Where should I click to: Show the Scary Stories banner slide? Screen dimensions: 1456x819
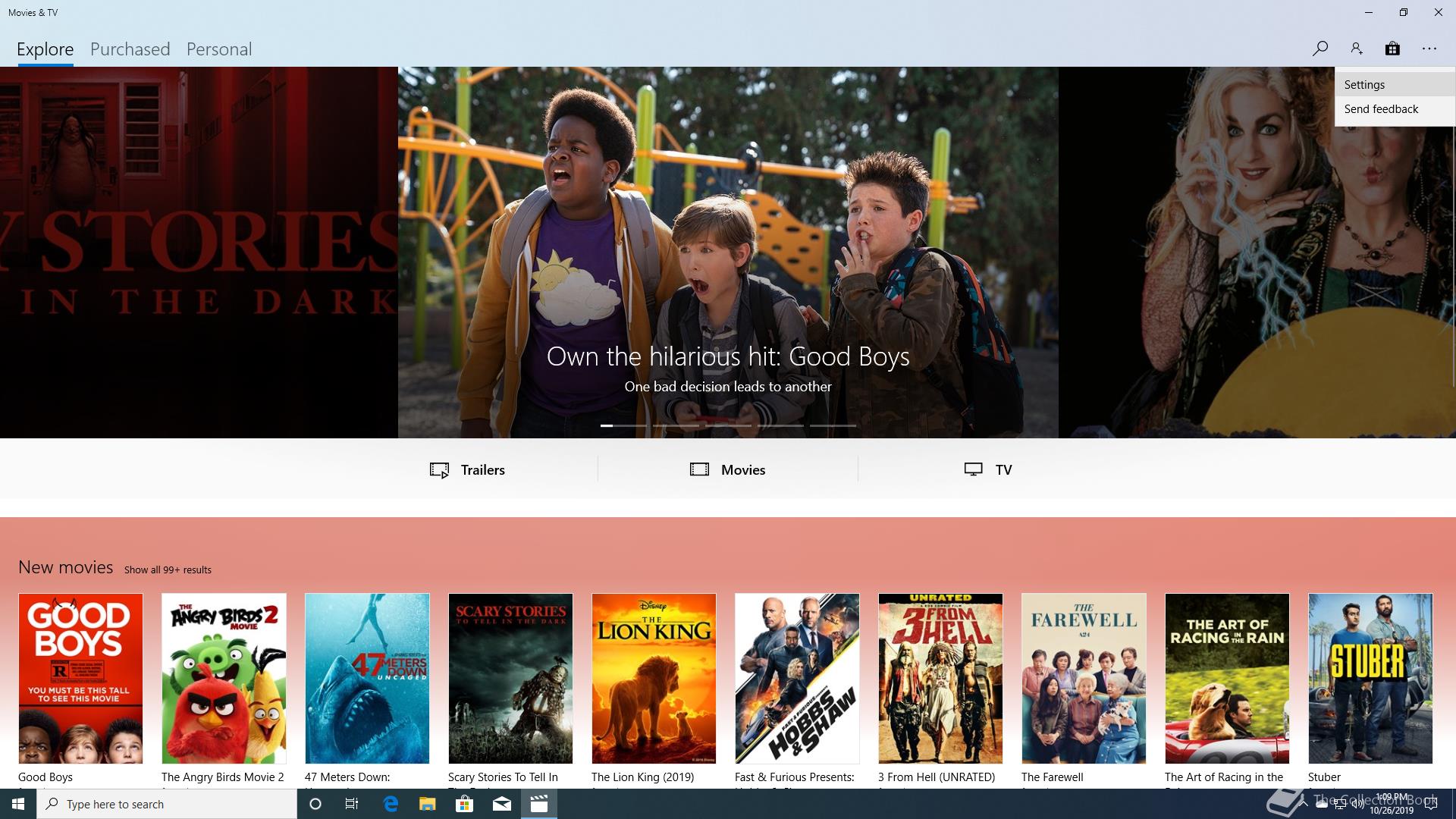click(199, 253)
